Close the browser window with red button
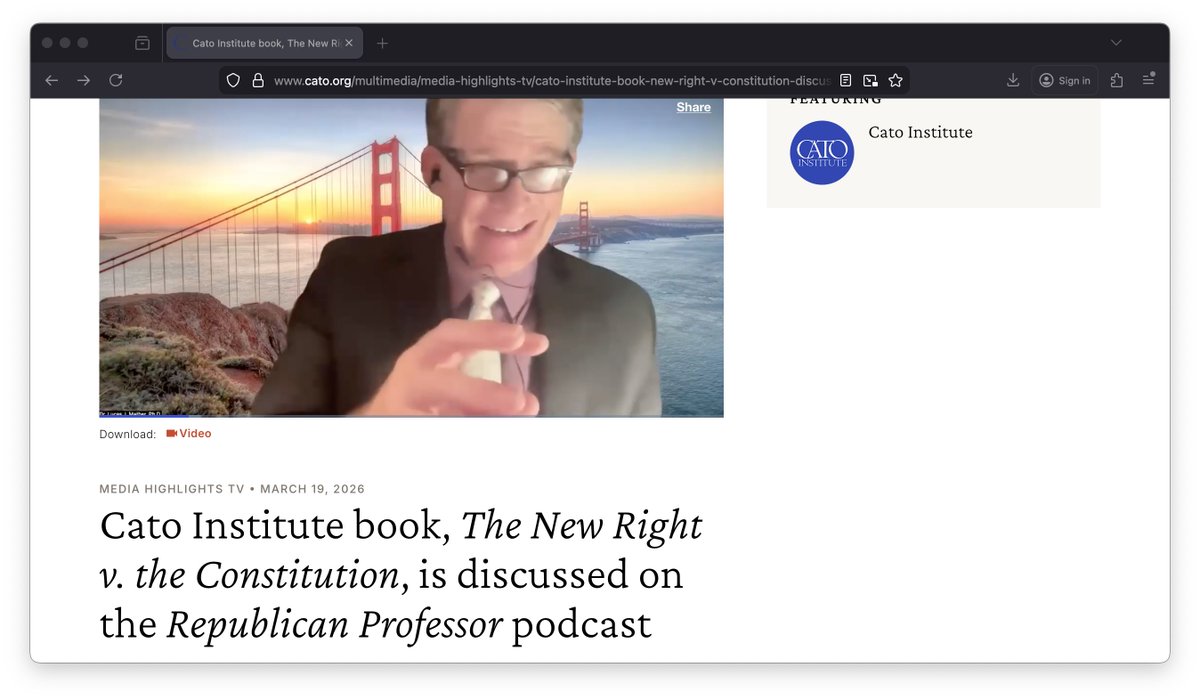Image resolution: width=1200 pixels, height=700 pixels. coord(47,43)
